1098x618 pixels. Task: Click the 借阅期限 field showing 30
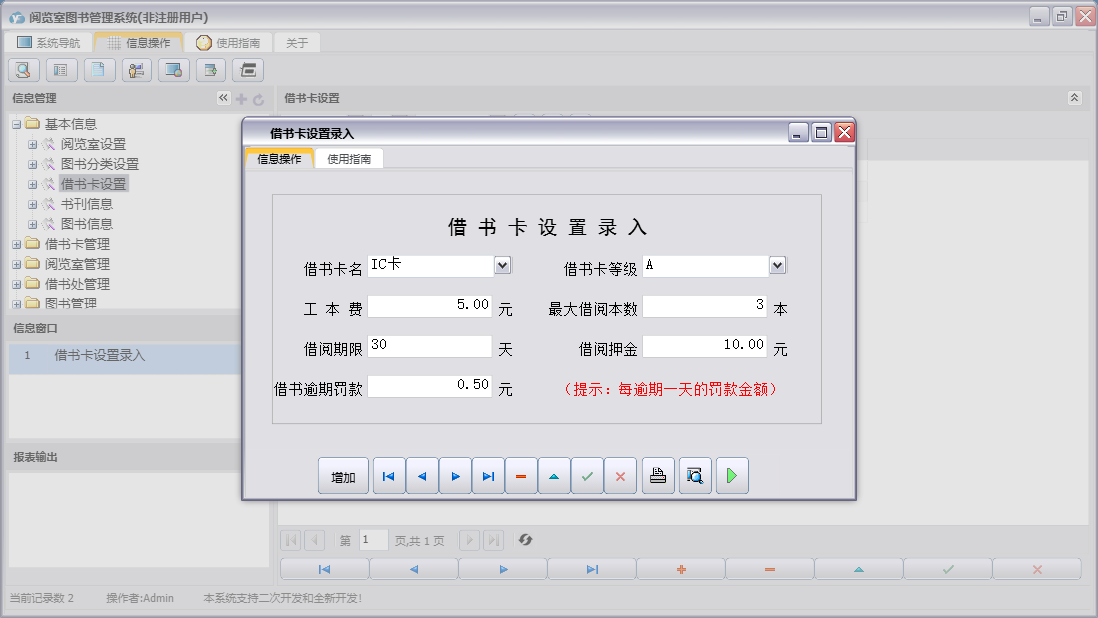pos(428,345)
